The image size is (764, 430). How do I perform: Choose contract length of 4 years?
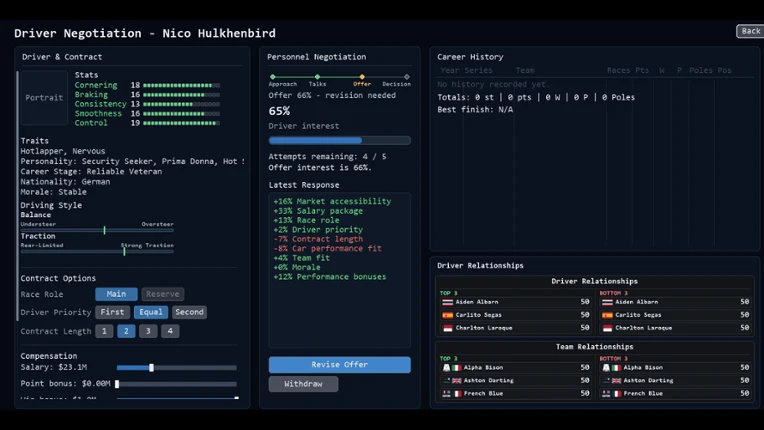pos(170,331)
